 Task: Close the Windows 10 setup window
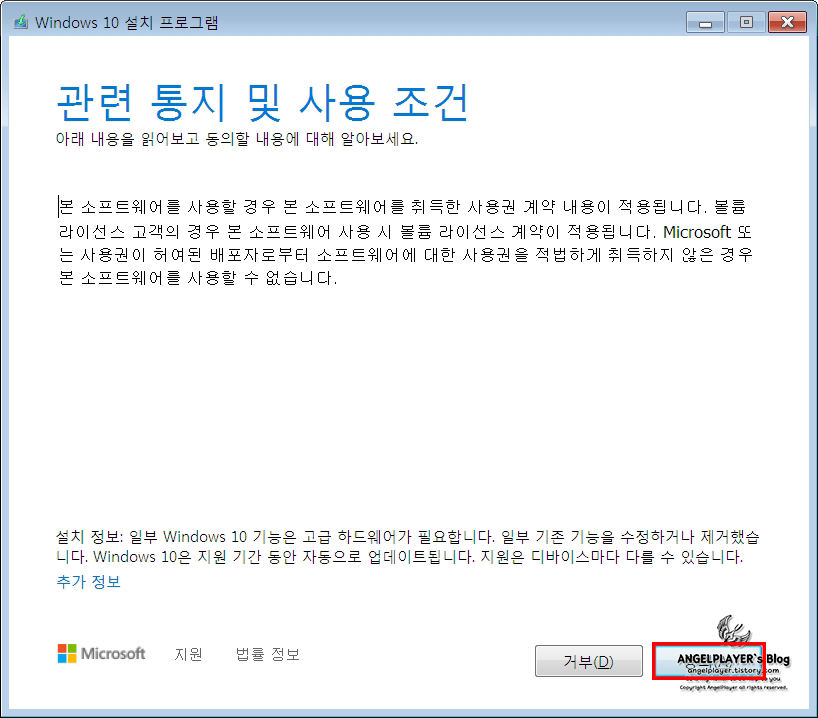(787, 22)
